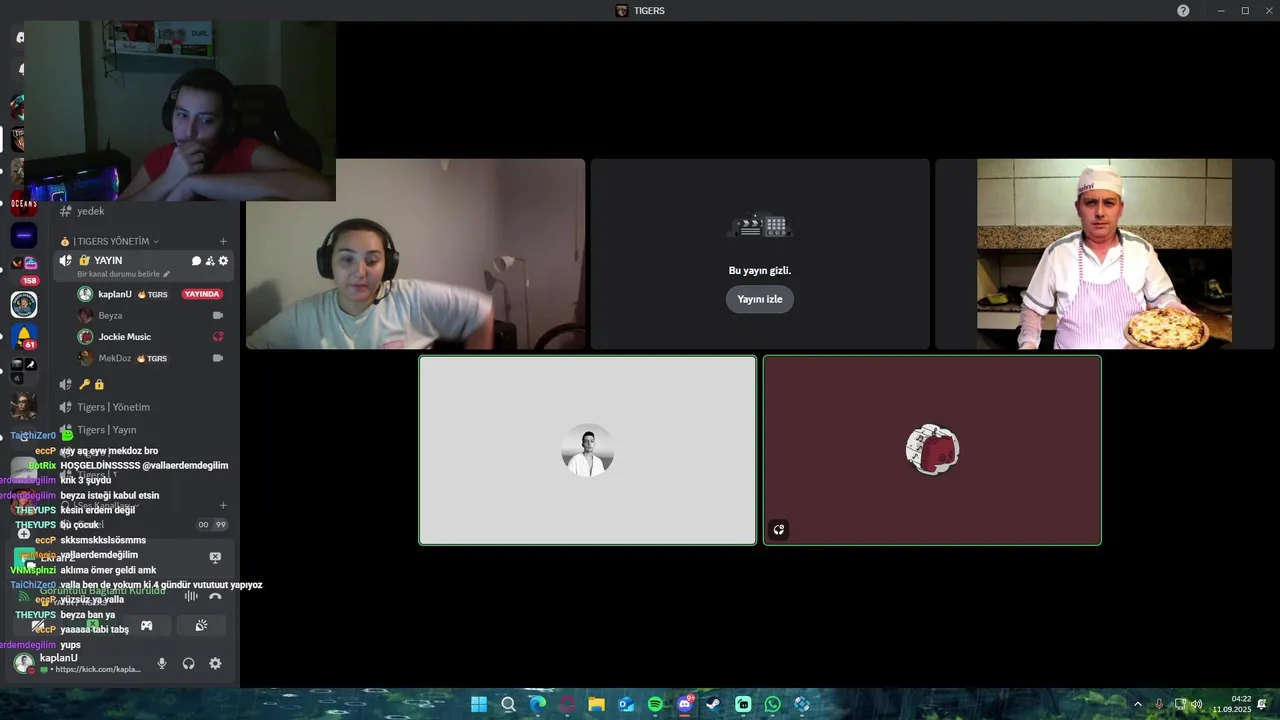Screen dimensions: 1280x720
Task: Click the 00 99 user limit indicator
Action: pyautogui.click(x=212, y=525)
